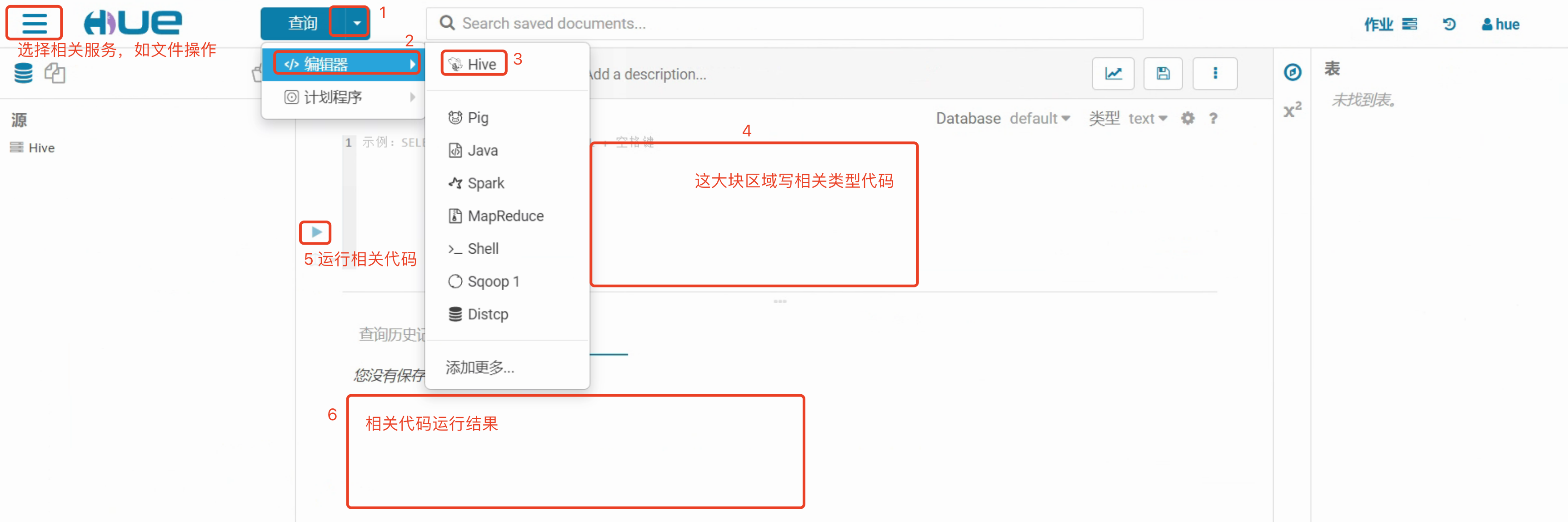This screenshot has width=1568, height=522.
Task: Run the query with play button
Action: click(x=316, y=232)
